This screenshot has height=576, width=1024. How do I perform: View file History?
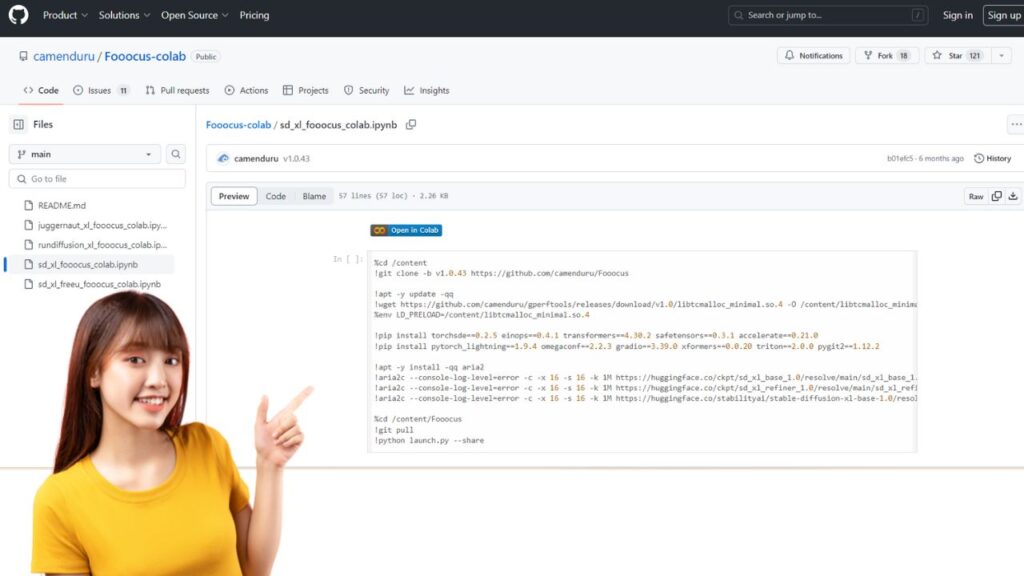coord(993,159)
